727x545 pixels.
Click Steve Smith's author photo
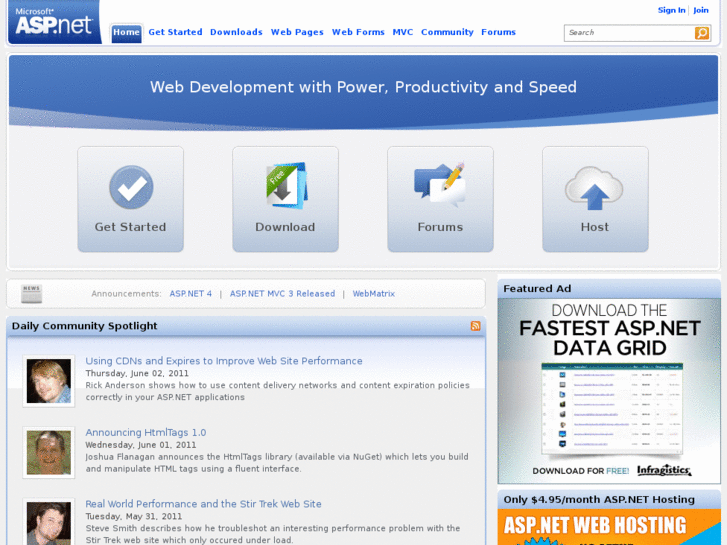[x=49, y=522]
